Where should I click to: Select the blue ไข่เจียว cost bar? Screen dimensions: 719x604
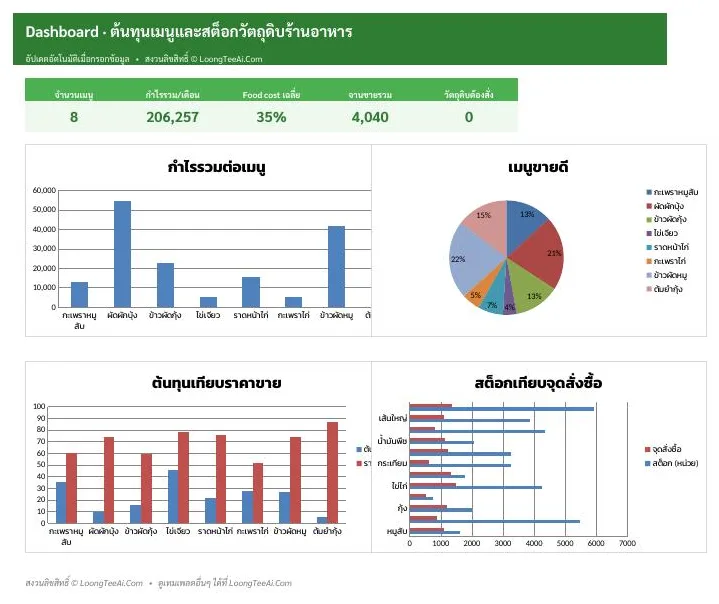173,497
